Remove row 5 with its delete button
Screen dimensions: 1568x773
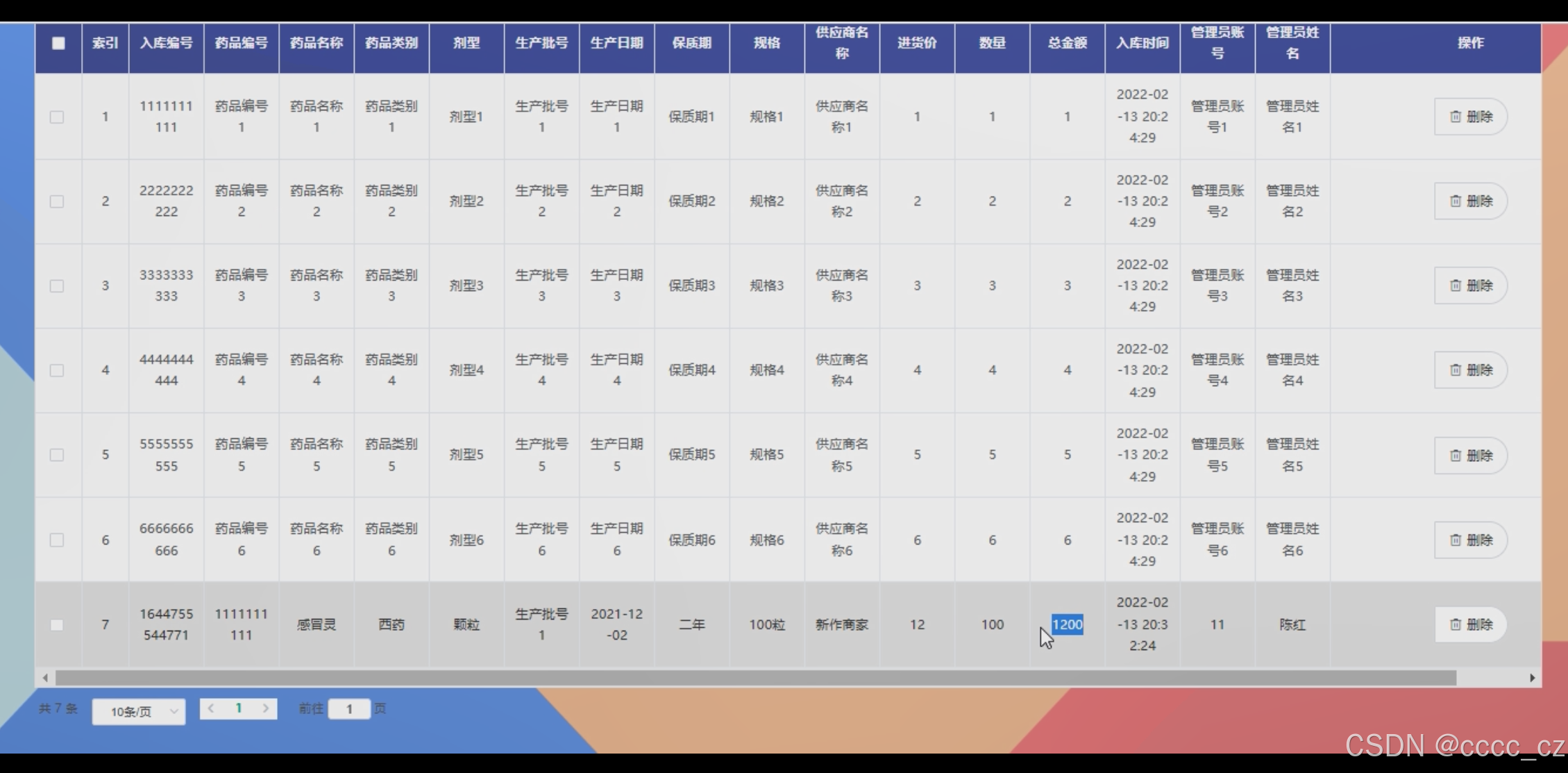tap(1470, 456)
